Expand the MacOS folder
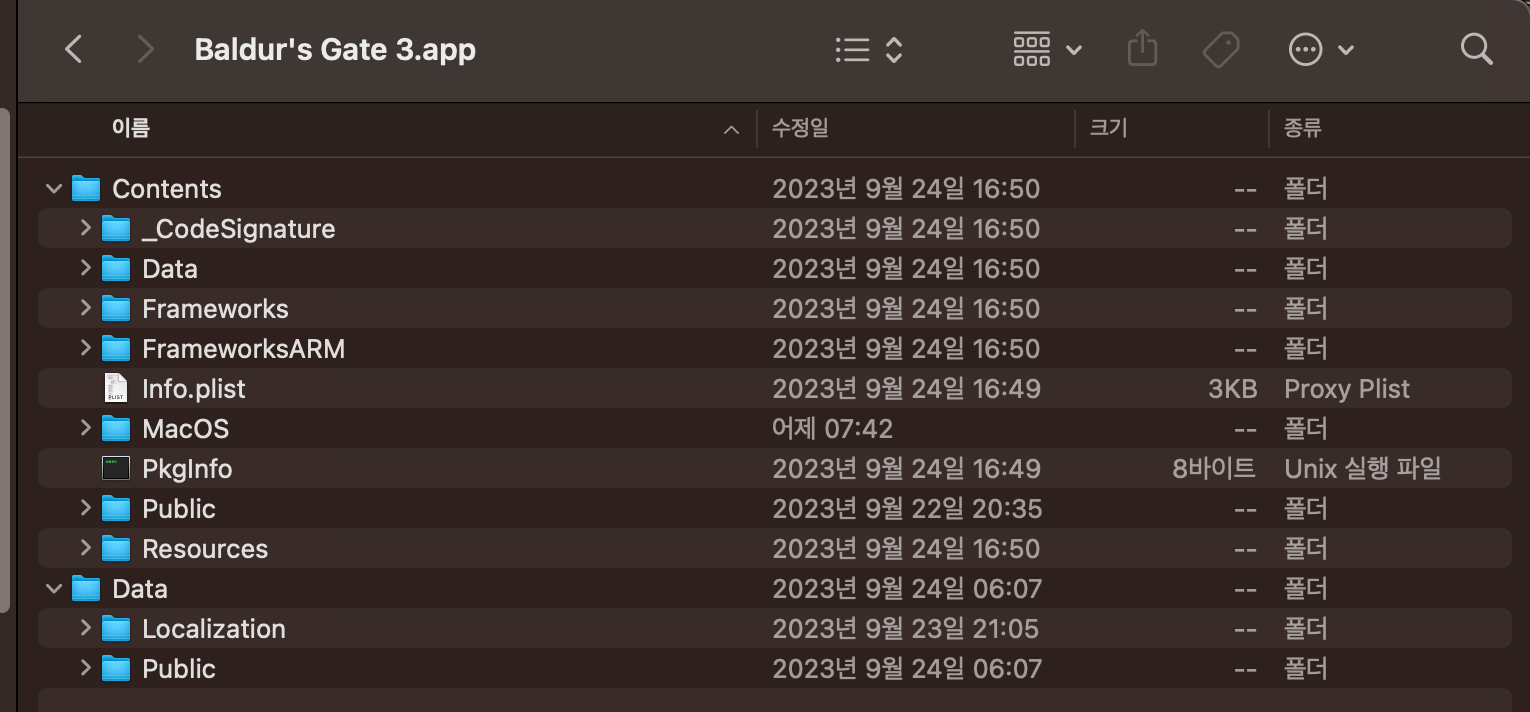Screen dimensions: 1530x712 pyautogui.click(x=85, y=428)
